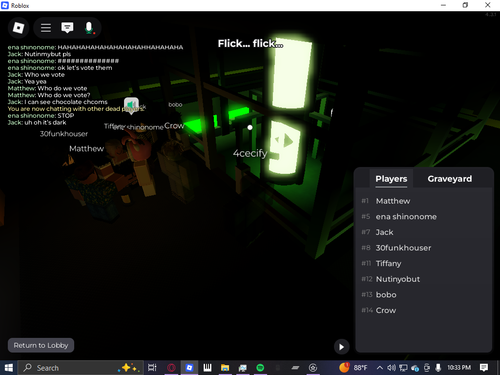
Task: Toggle the chat window icon
Action: coord(67,28)
